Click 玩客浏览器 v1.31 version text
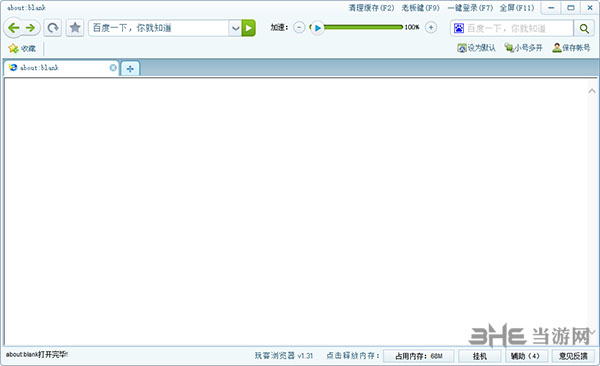Screen dimensions: 600x366 [284, 356]
